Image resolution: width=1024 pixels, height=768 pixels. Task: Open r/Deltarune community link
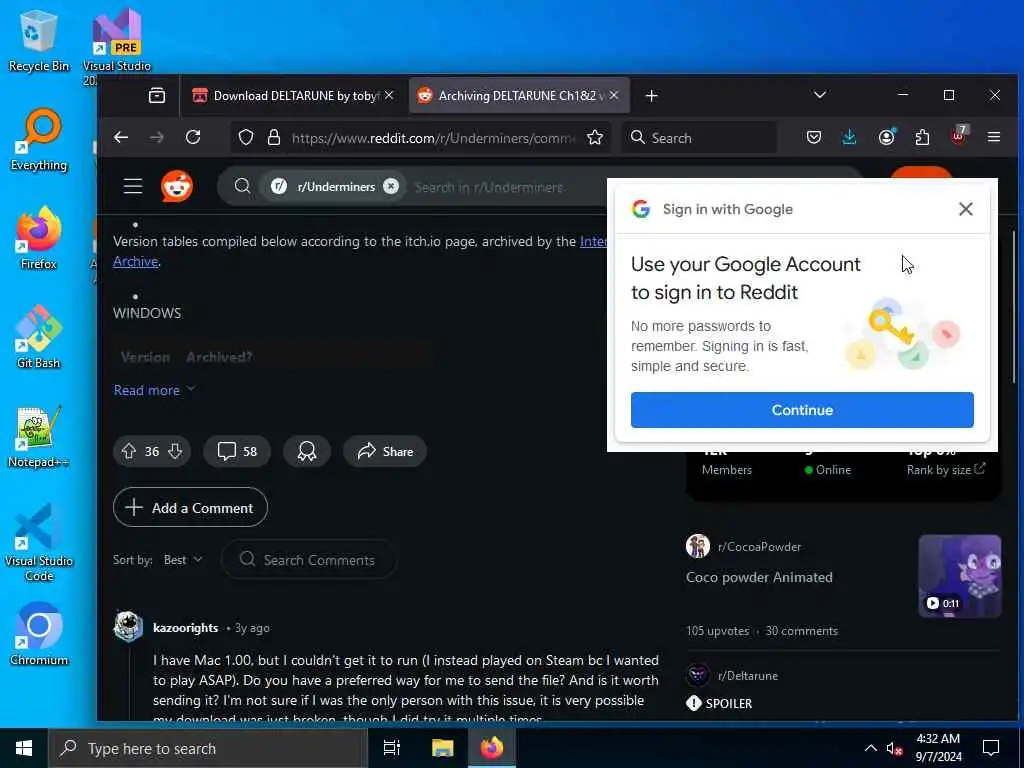click(748, 676)
